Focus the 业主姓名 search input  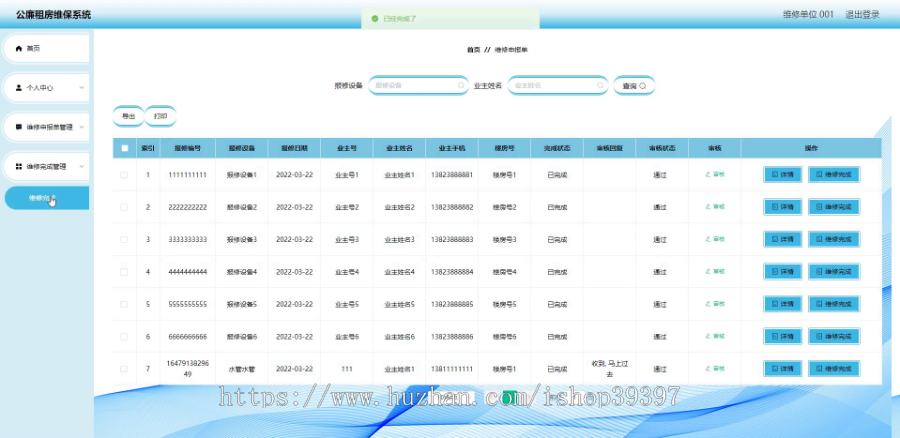click(x=558, y=86)
